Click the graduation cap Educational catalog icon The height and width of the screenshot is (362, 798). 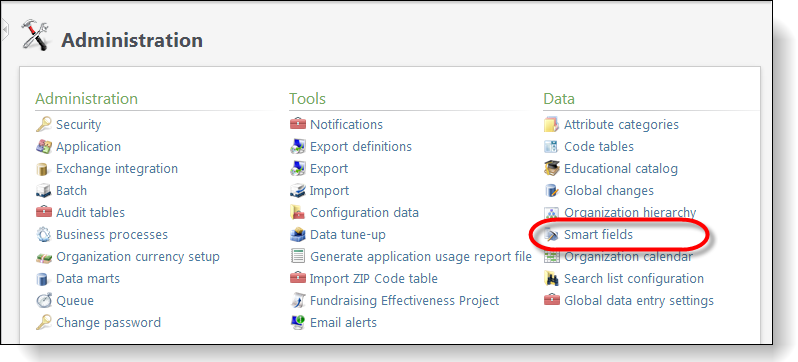[x=552, y=168]
